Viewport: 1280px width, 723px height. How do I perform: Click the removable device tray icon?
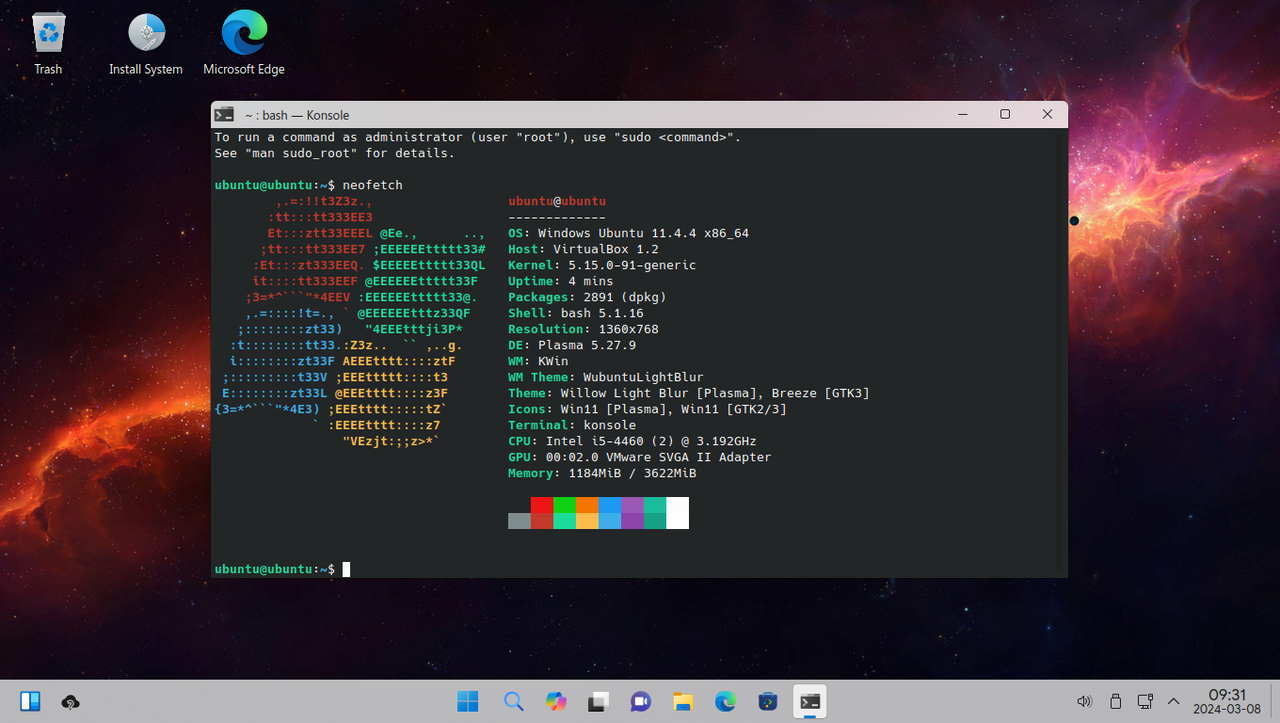tap(1116, 702)
